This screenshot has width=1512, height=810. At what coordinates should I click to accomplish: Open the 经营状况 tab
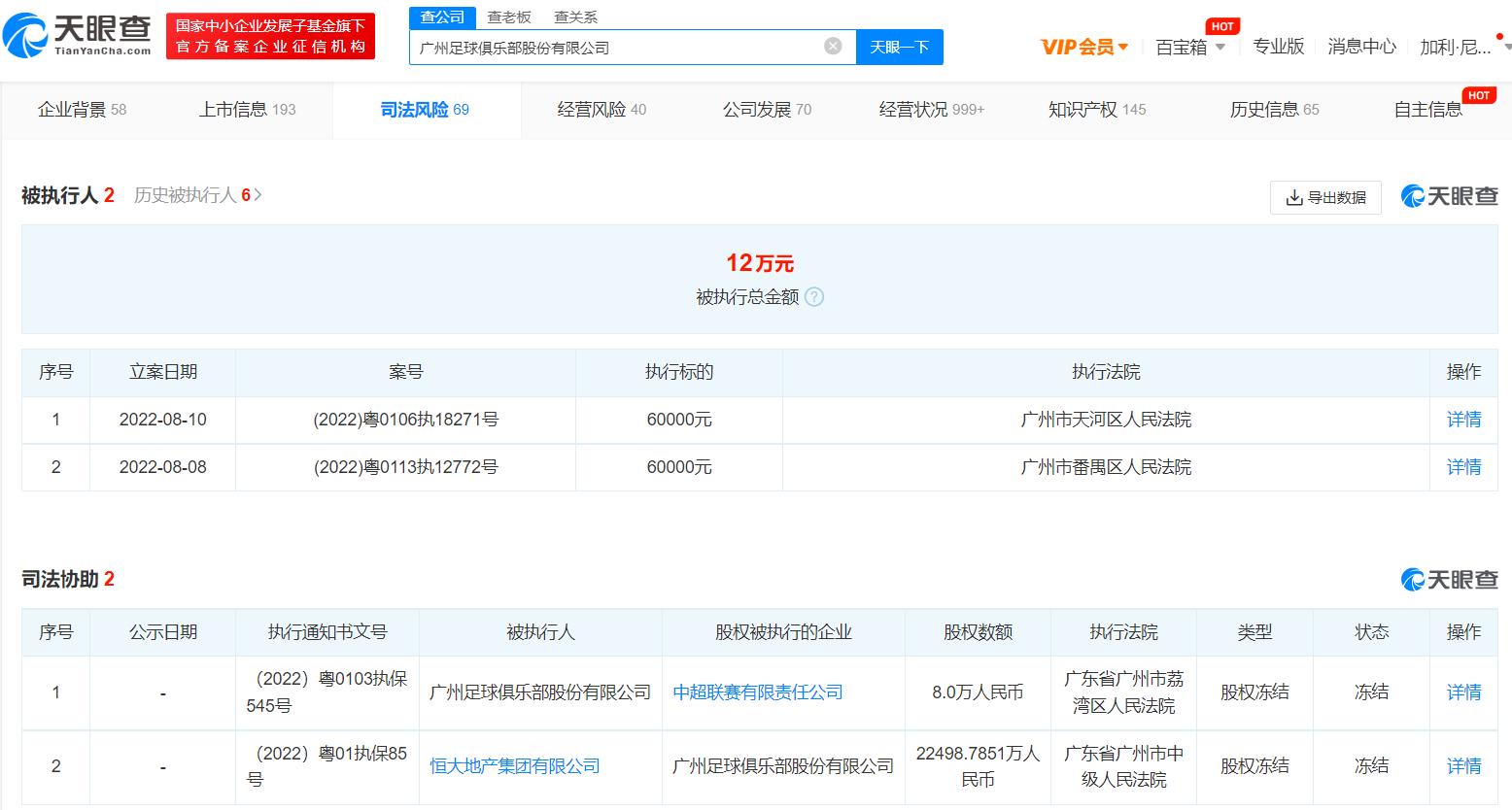click(x=932, y=110)
